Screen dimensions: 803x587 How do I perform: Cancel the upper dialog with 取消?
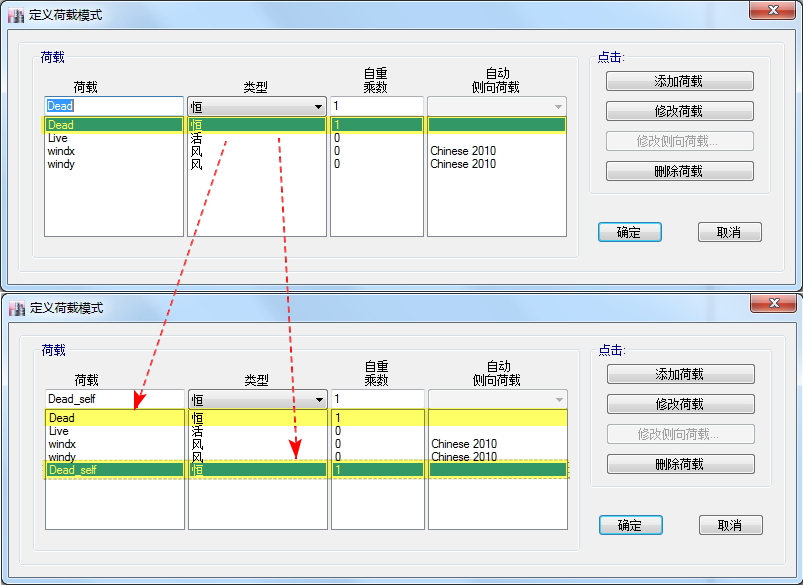coord(729,232)
